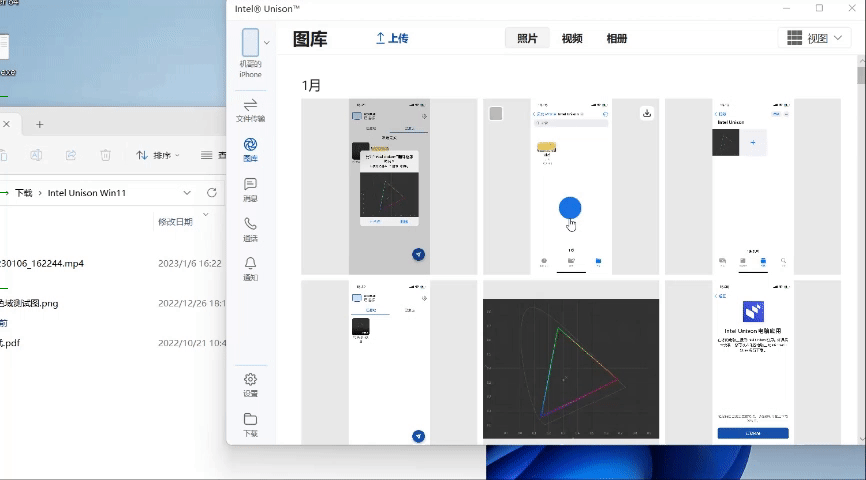The height and width of the screenshot is (480, 866).
Task: Click the gallery vertical scrollbar
Action: pyautogui.click(x=861, y=75)
